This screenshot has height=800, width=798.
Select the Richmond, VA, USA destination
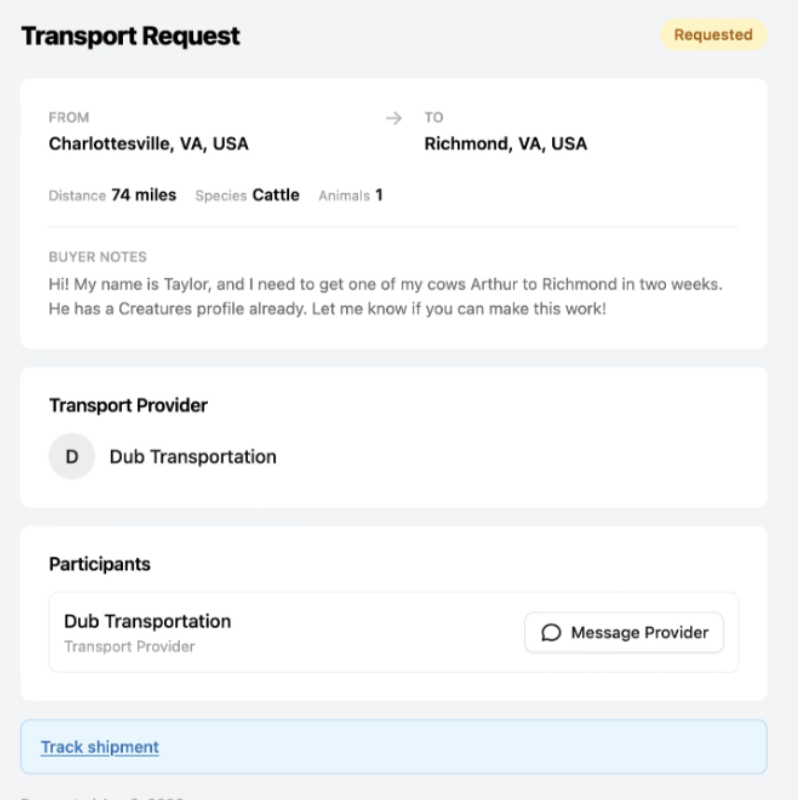pos(506,144)
